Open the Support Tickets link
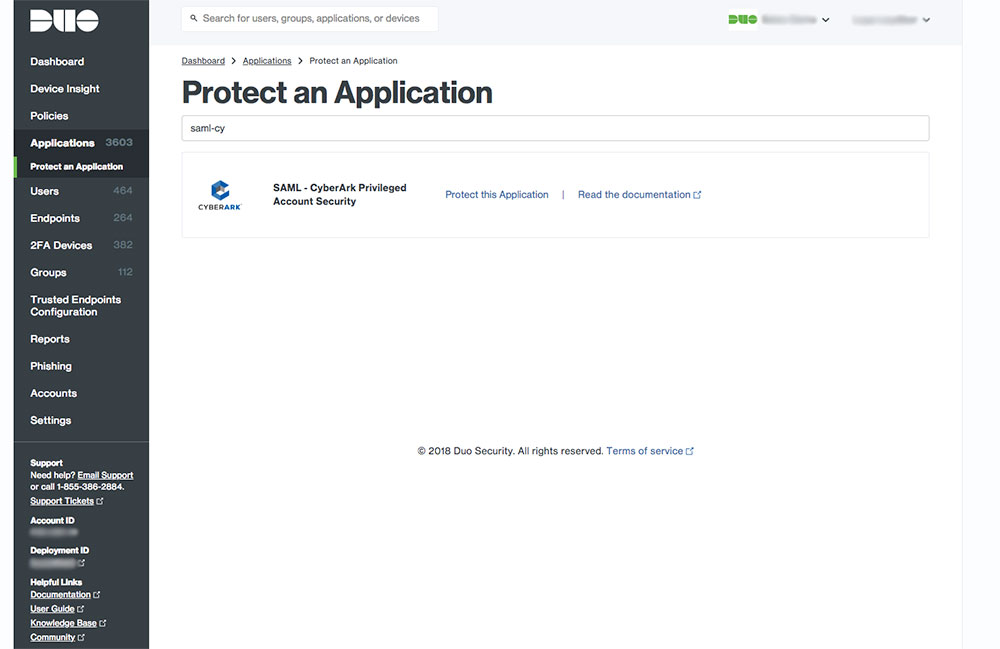1000x649 pixels. 66,501
